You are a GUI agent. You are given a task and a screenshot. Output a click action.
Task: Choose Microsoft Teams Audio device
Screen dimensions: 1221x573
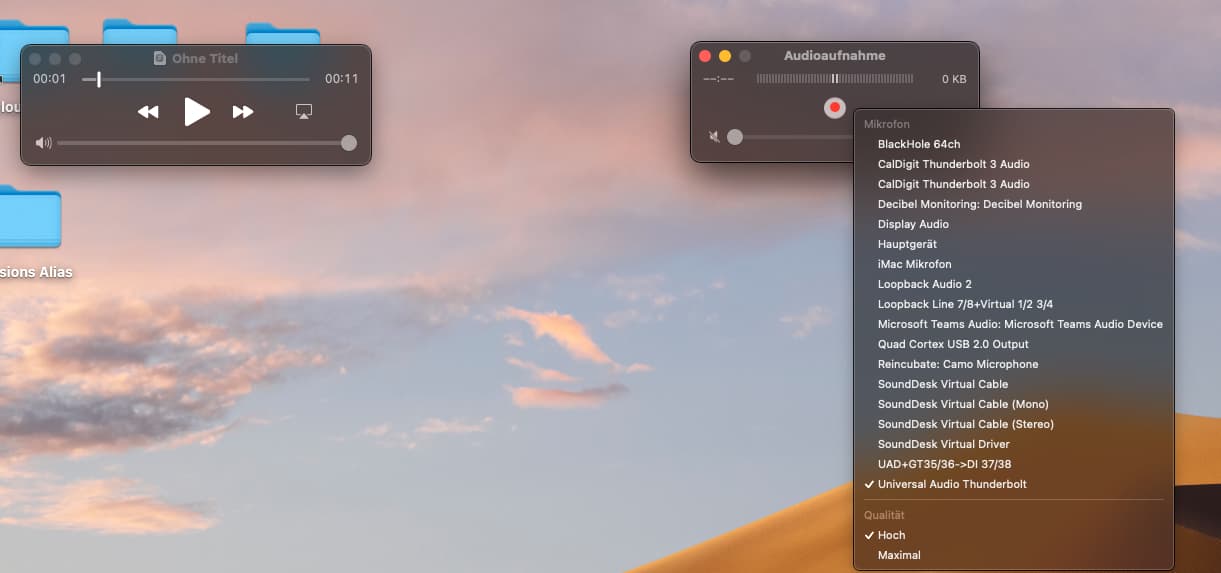click(1019, 324)
